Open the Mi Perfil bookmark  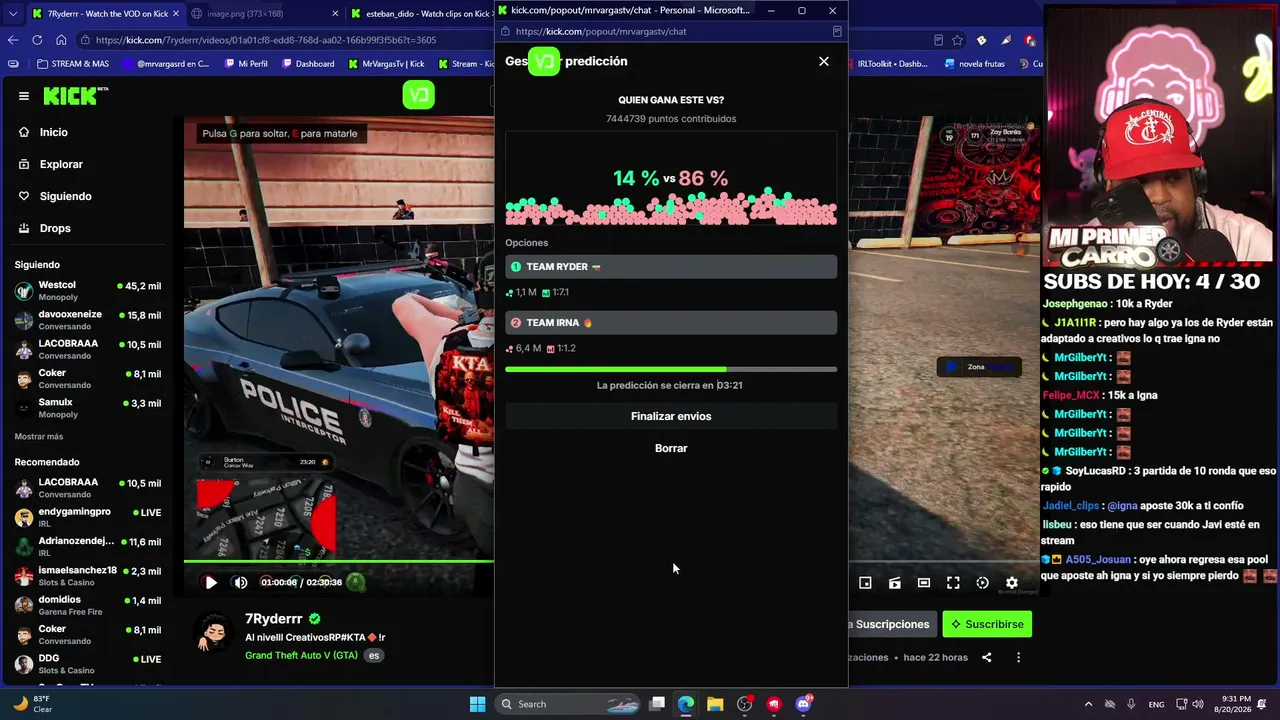click(245, 64)
